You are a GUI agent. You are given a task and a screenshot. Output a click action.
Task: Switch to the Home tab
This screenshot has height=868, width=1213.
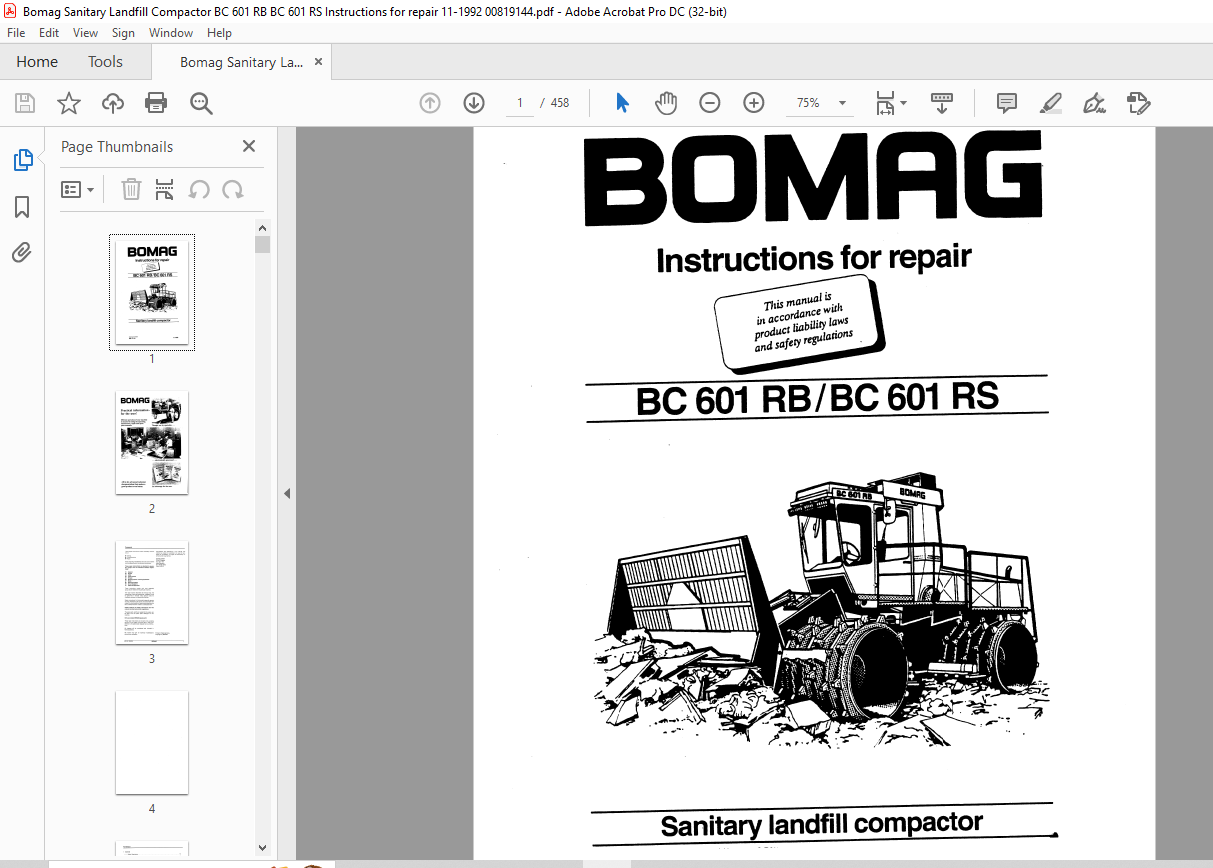tap(37, 62)
